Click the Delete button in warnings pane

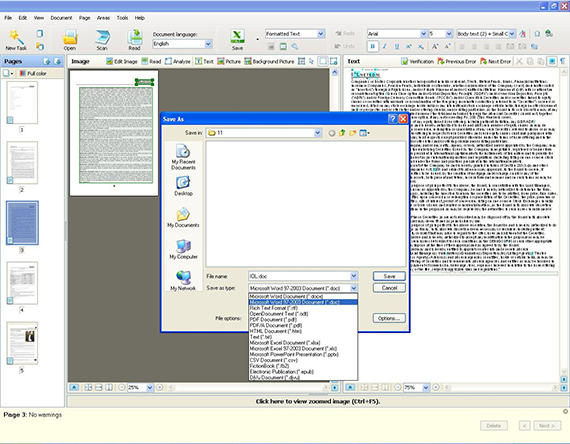[494, 425]
